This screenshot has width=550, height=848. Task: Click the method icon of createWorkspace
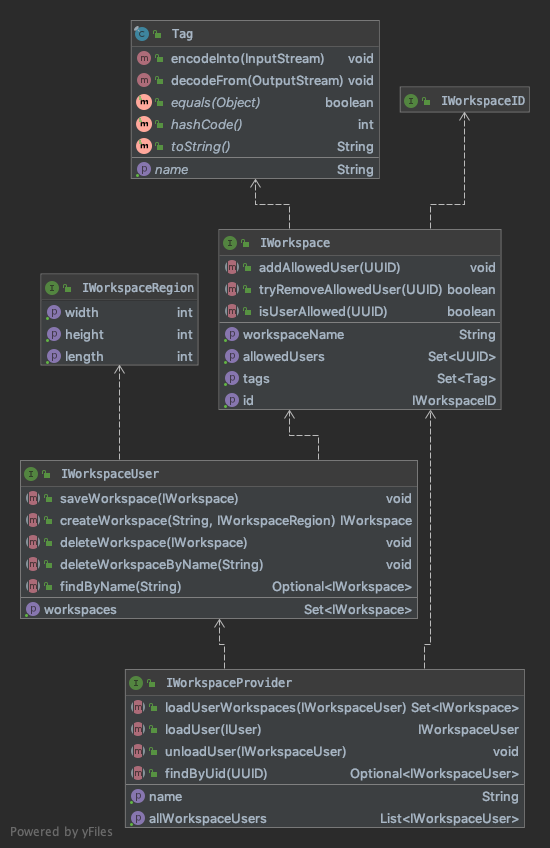(x=33, y=520)
